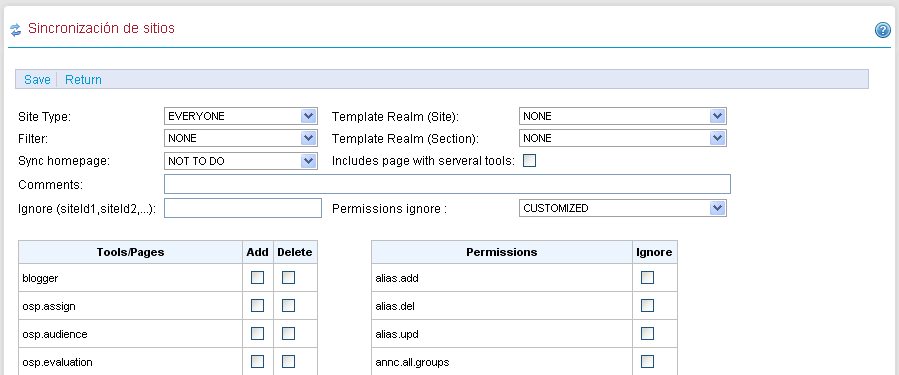Open the Sync homepage dropdown
The image size is (899, 375).
(x=241, y=161)
